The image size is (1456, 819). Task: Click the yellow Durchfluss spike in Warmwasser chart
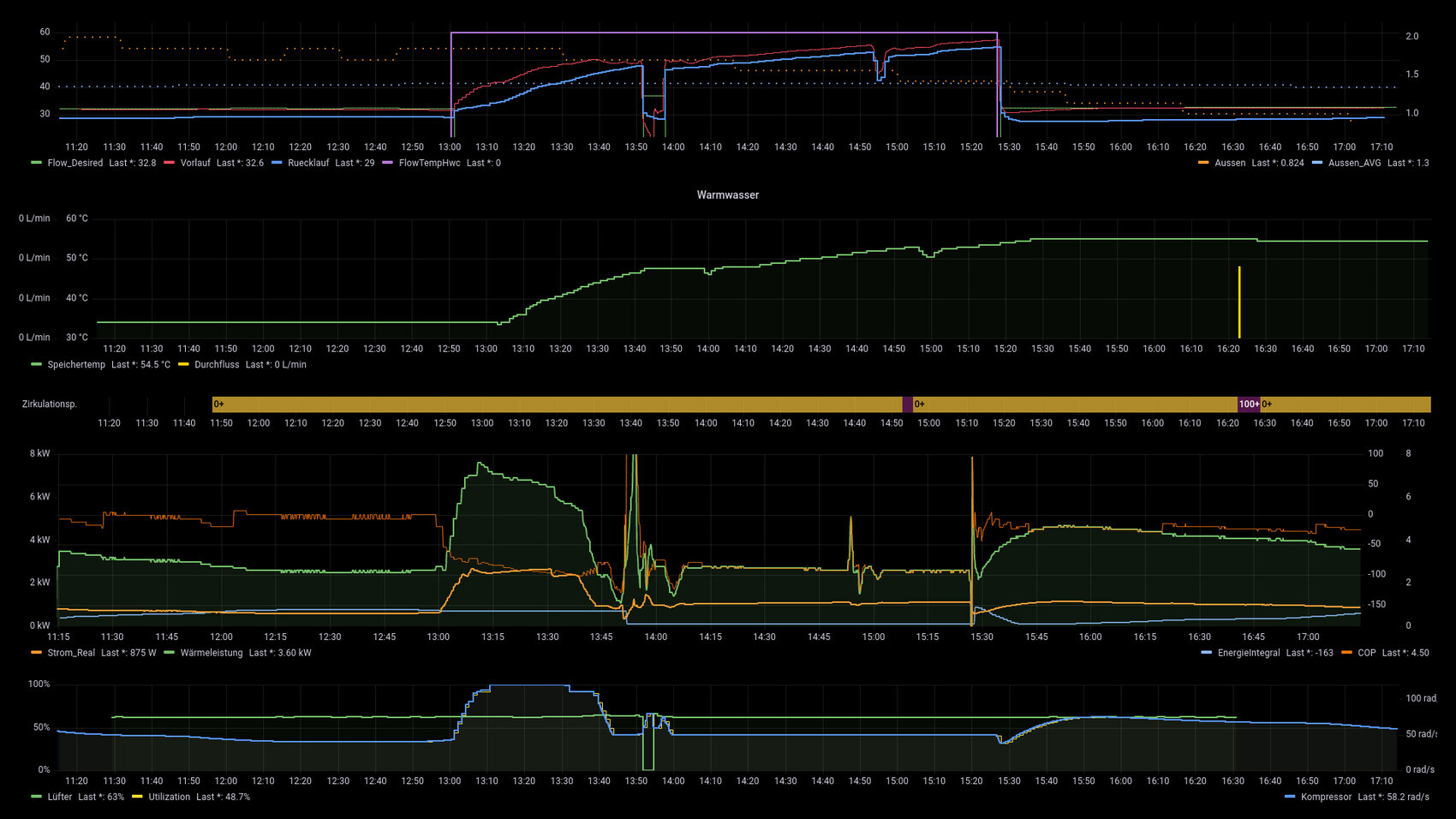(x=1239, y=302)
